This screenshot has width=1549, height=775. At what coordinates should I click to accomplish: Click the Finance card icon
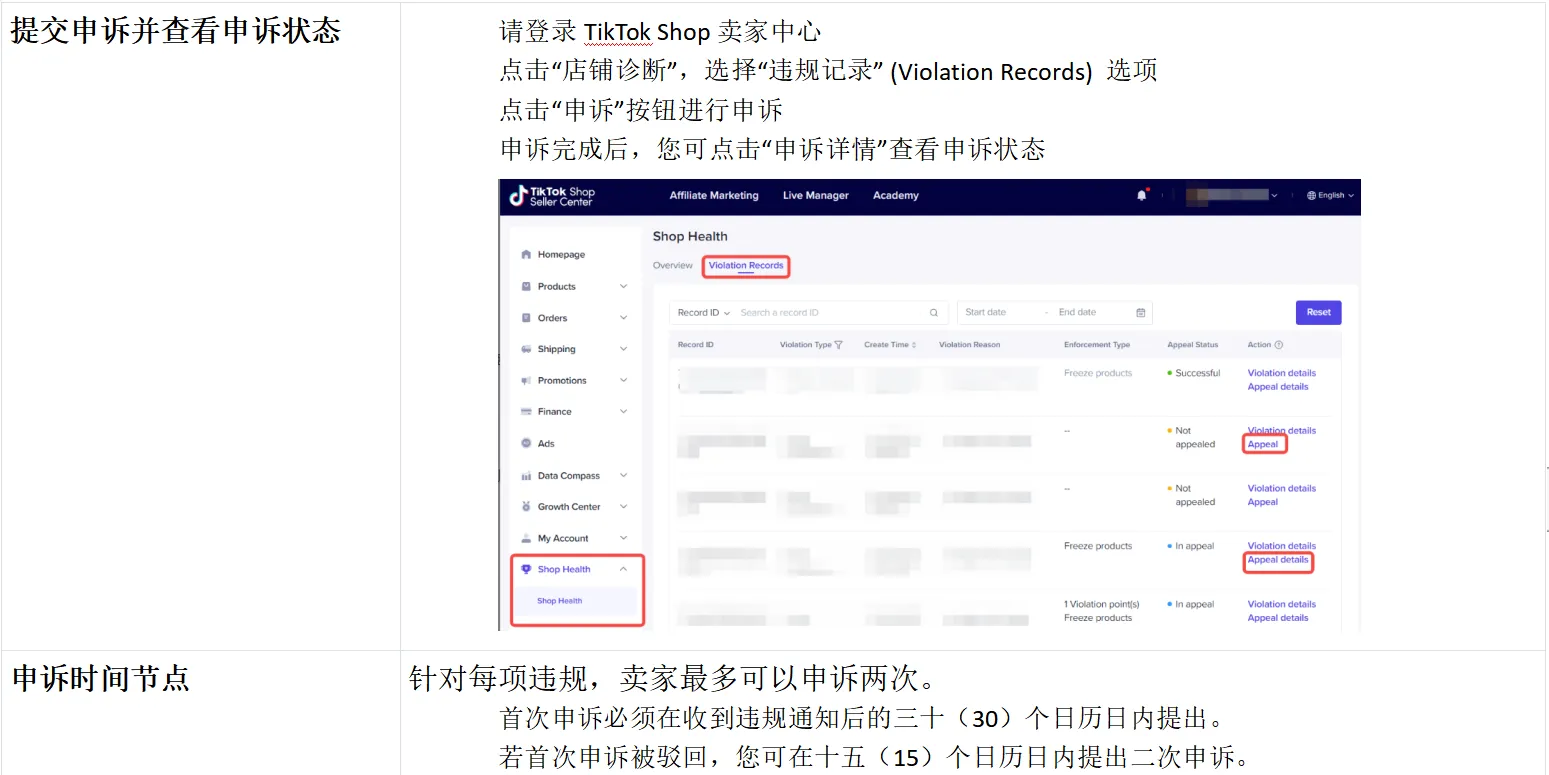[526, 412]
